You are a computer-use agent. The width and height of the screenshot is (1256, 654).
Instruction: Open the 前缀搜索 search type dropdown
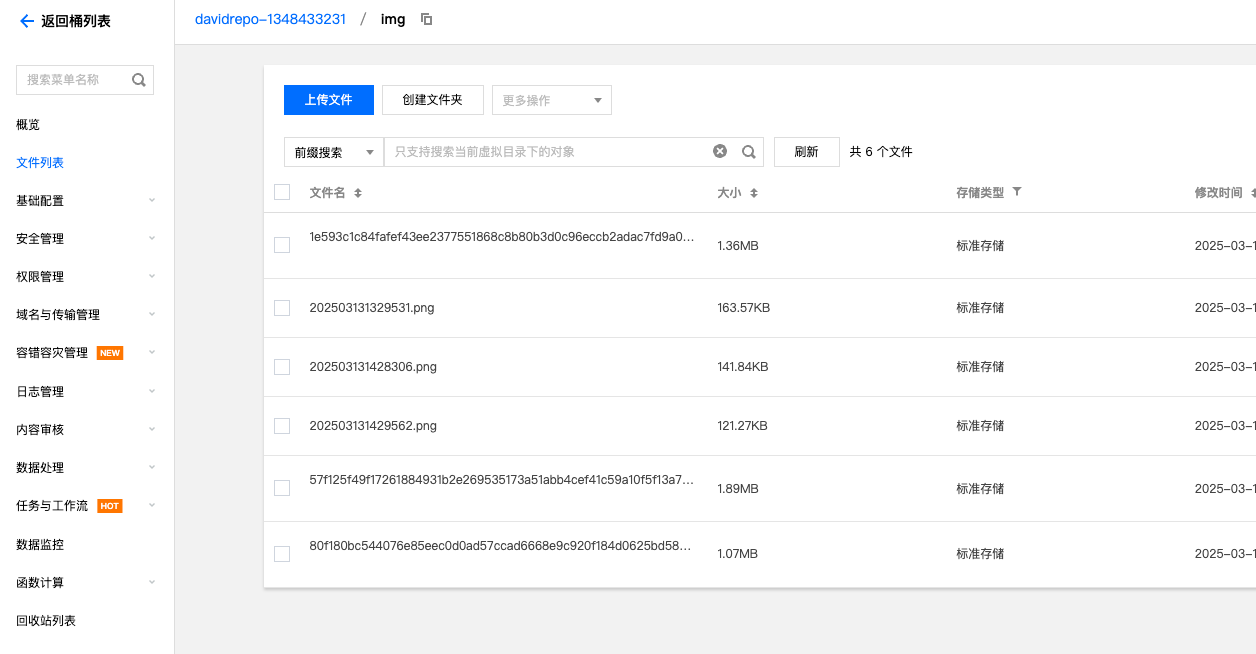tap(334, 152)
